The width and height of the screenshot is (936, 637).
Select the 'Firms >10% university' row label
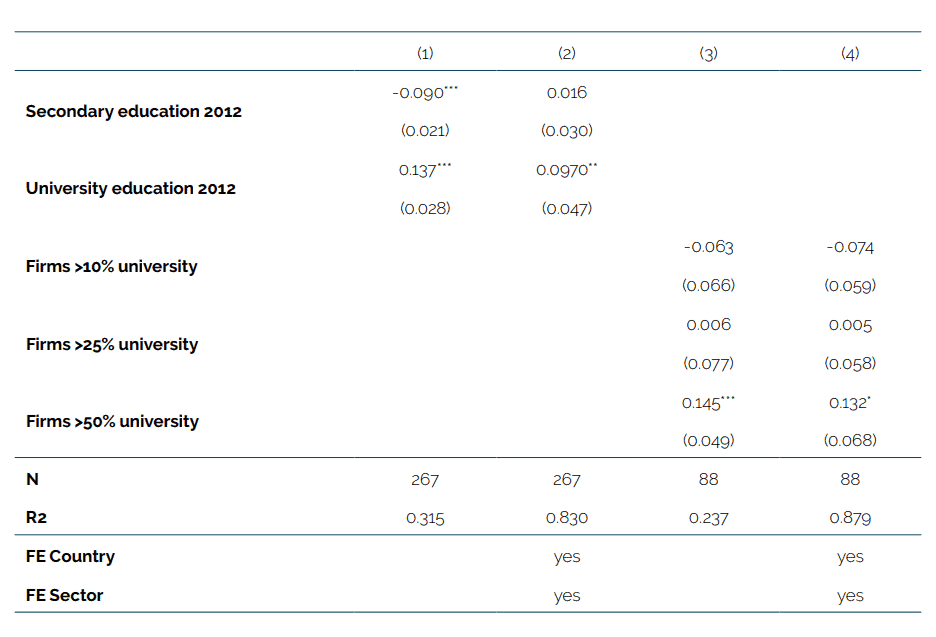pos(111,266)
